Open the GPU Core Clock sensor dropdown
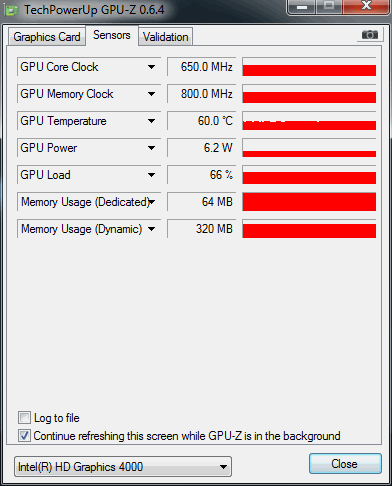This screenshot has width=392, height=486. pos(151,67)
